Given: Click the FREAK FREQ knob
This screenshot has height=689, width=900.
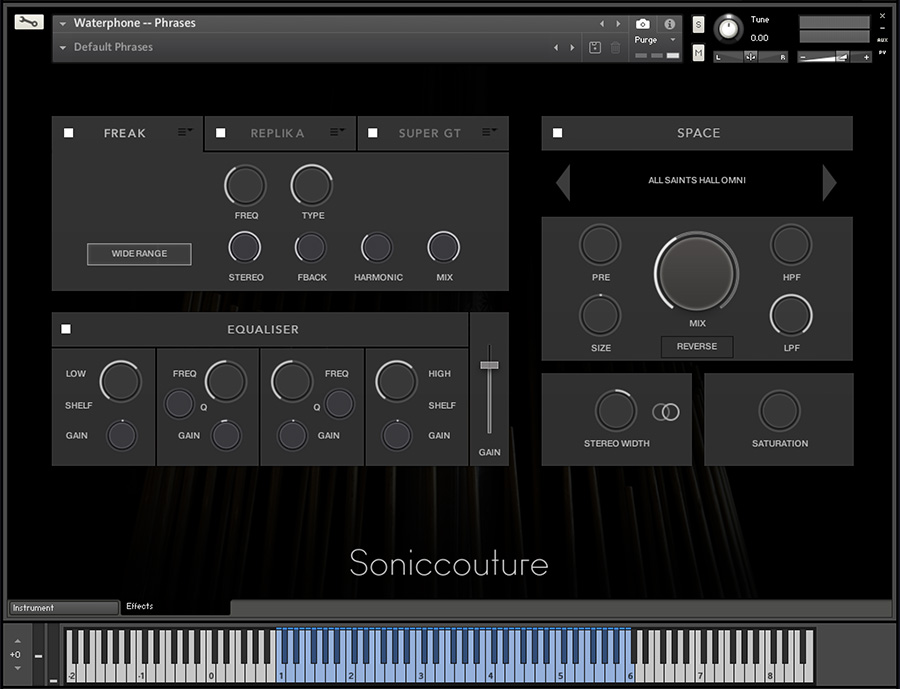Looking at the screenshot, I should tap(245, 185).
